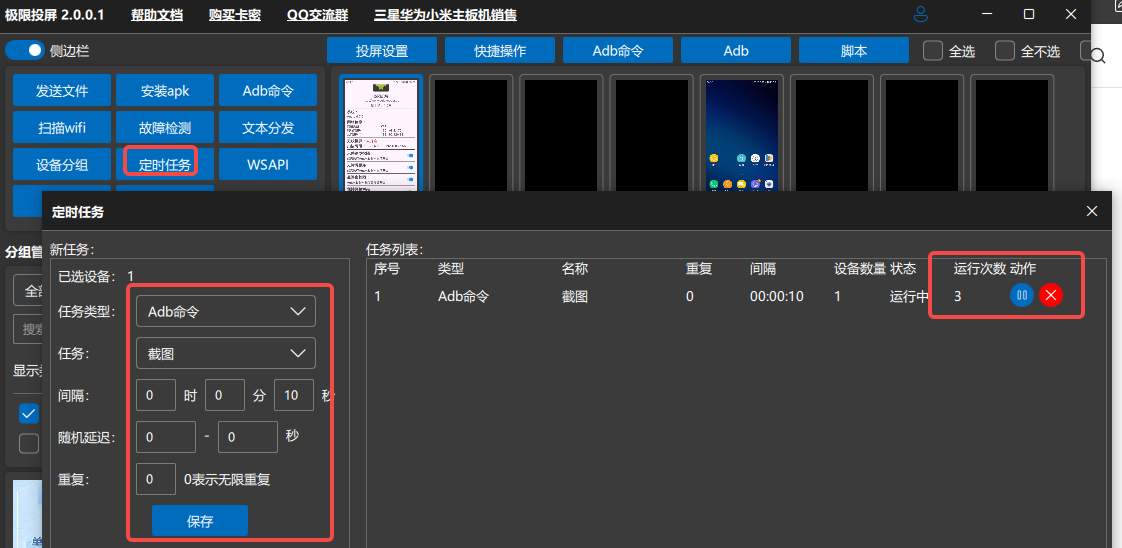This screenshot has width=1122, height=548.
Task: Focus the second 随机延迟 field
Action: click(248, 437)
